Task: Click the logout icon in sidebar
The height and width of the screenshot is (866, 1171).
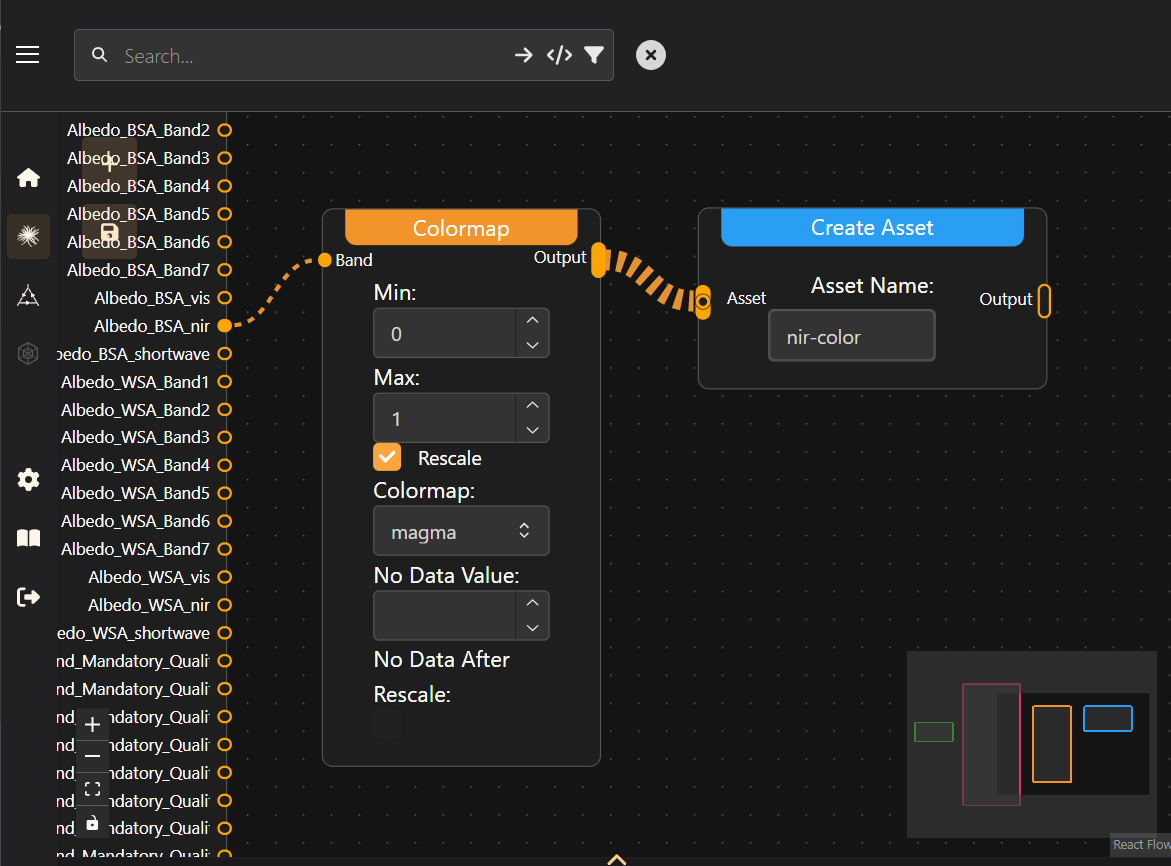Action: [x=28, y=597]
